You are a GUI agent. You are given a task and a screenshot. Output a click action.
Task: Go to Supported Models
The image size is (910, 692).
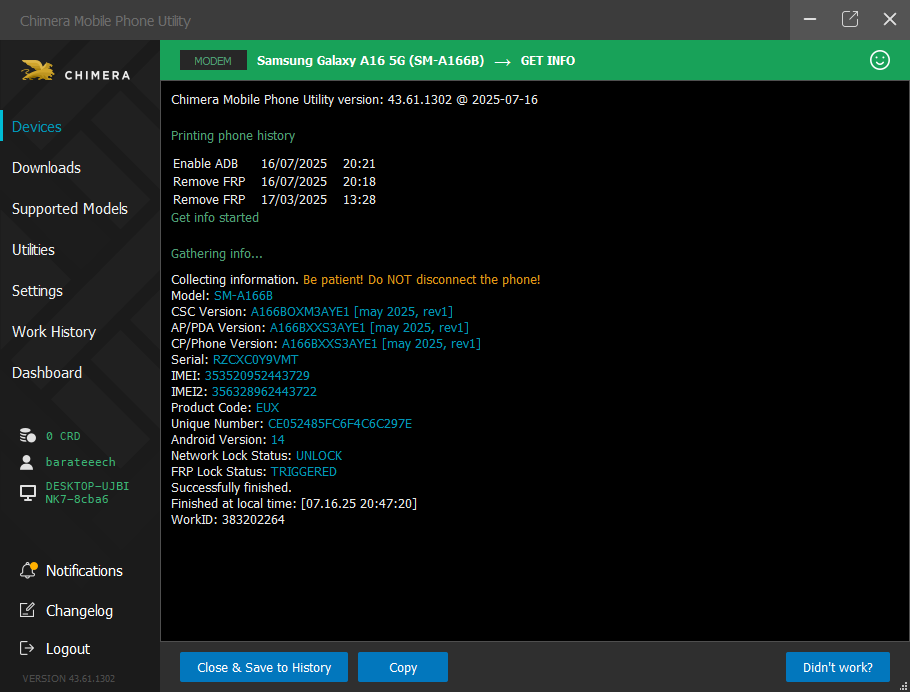pos(70,209)
